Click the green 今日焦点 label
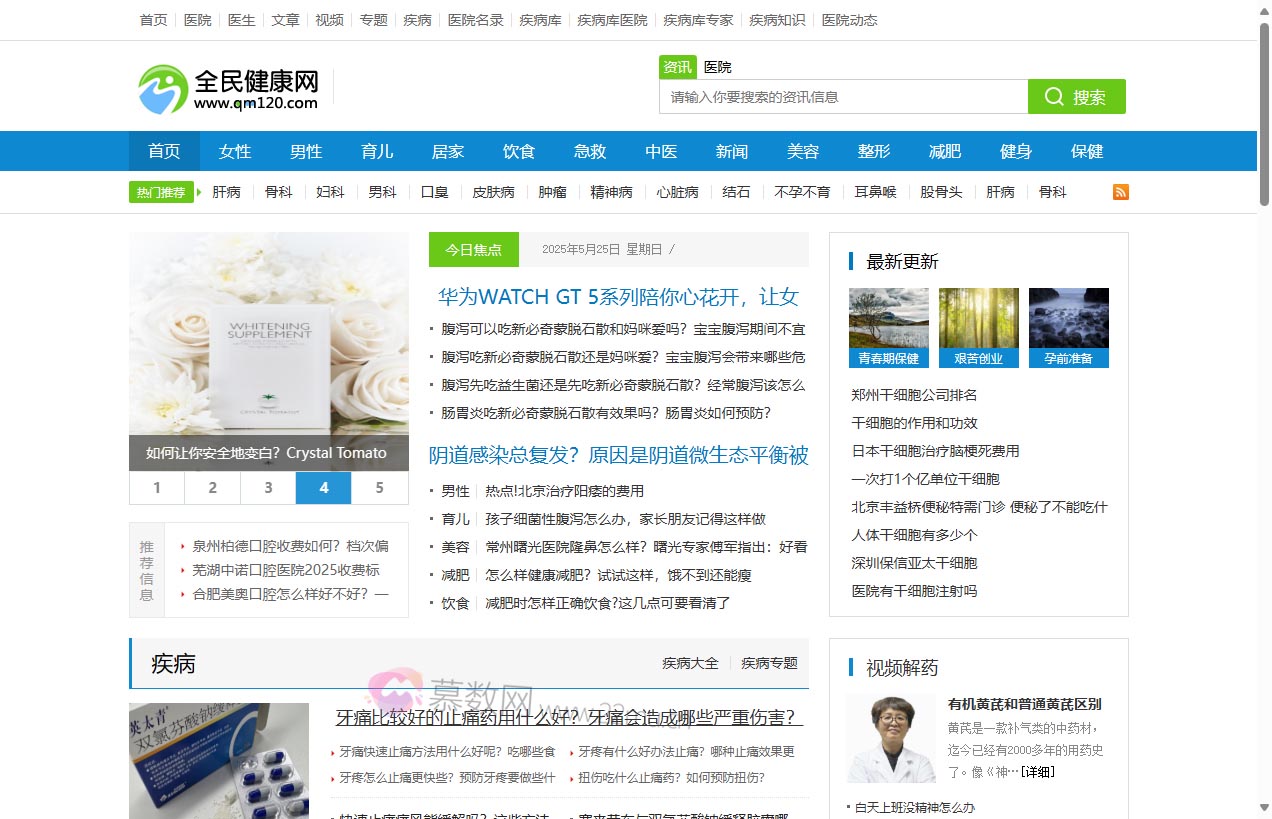 [x=473, y=249]
